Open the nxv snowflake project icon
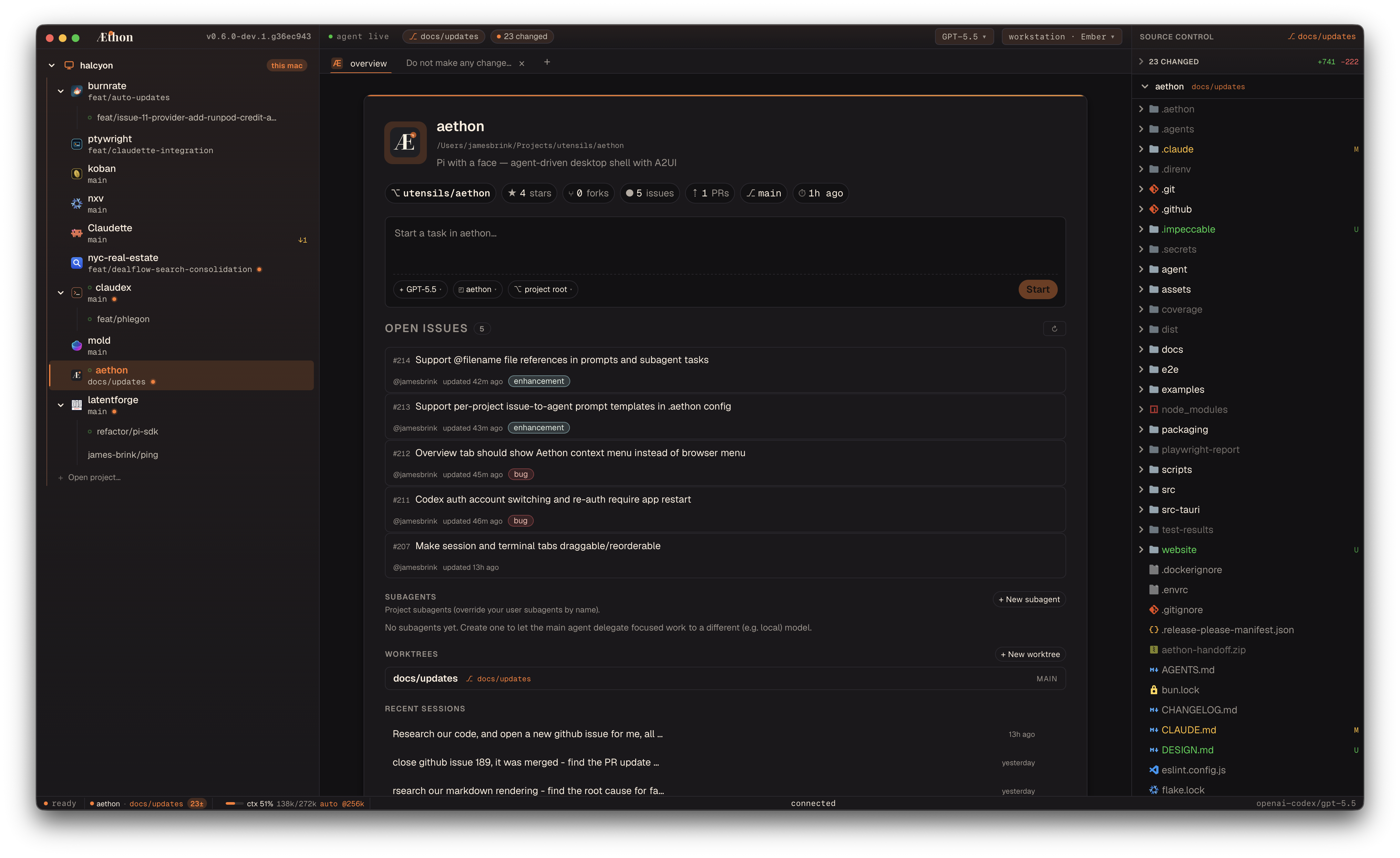Screen dimensions: 1400x858 77,204
